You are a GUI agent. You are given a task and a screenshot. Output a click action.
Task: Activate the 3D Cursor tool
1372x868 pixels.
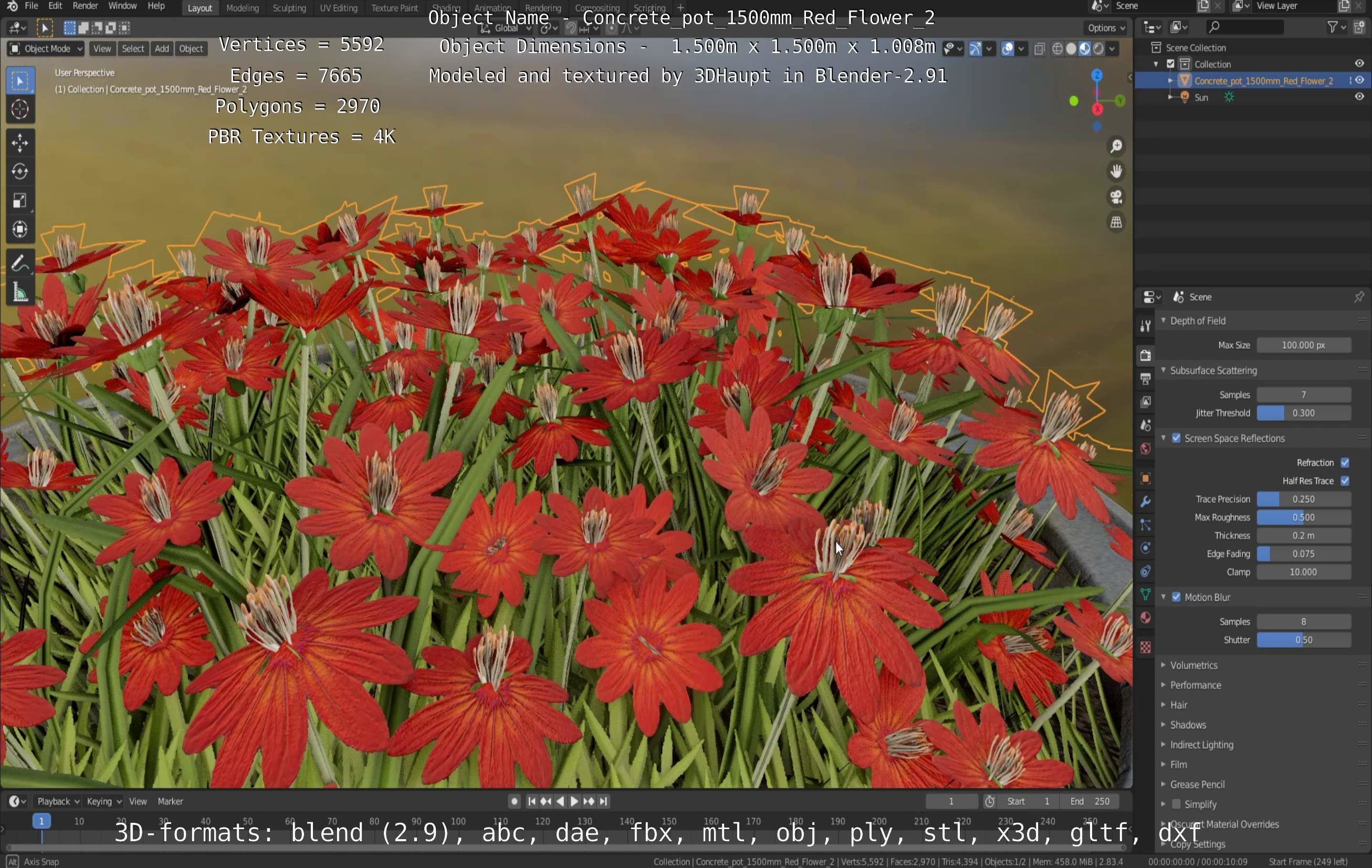point(20,109)
